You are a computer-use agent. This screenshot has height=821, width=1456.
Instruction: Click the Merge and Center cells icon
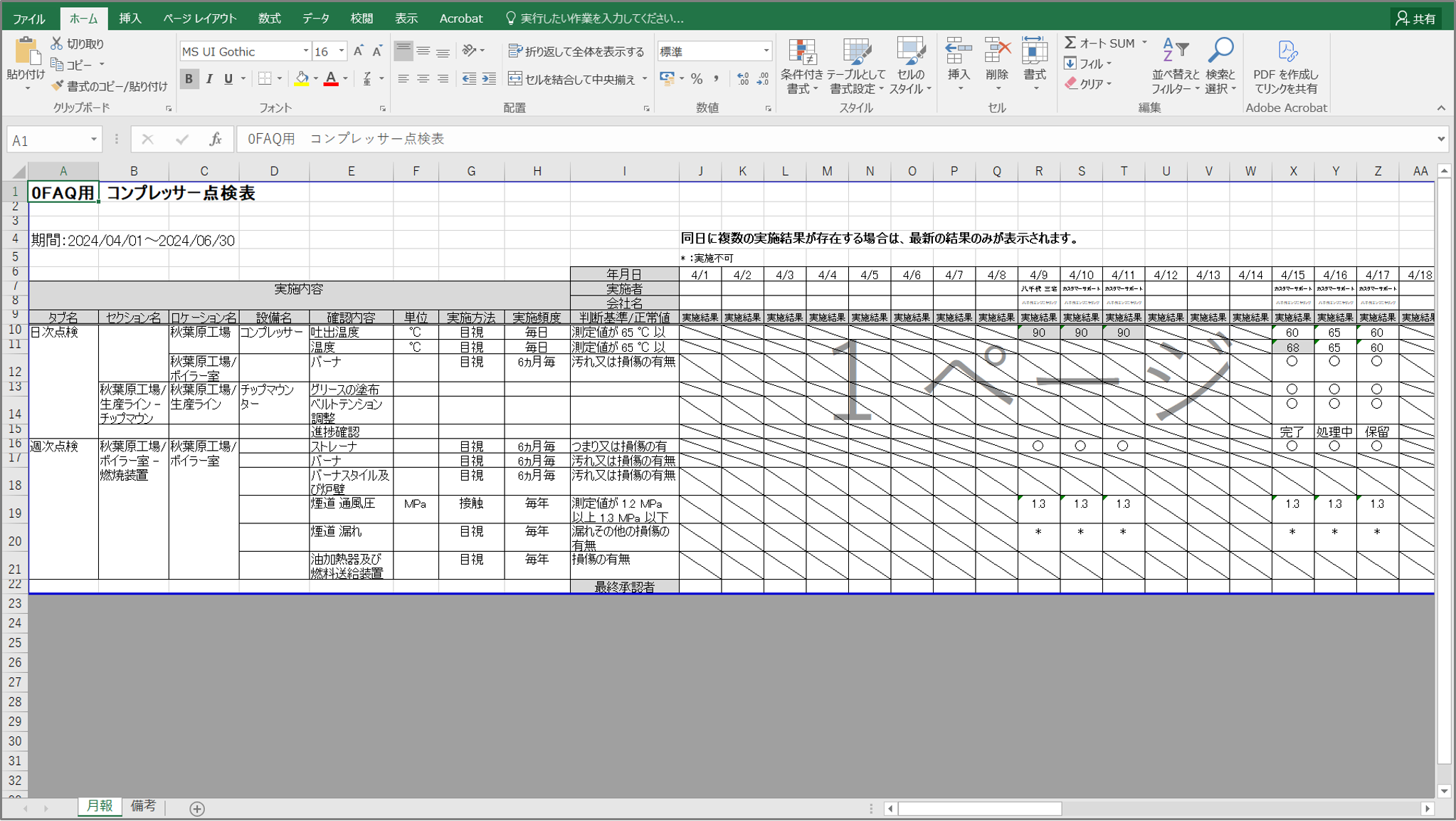pyautogui.click(x=515, y=79)
